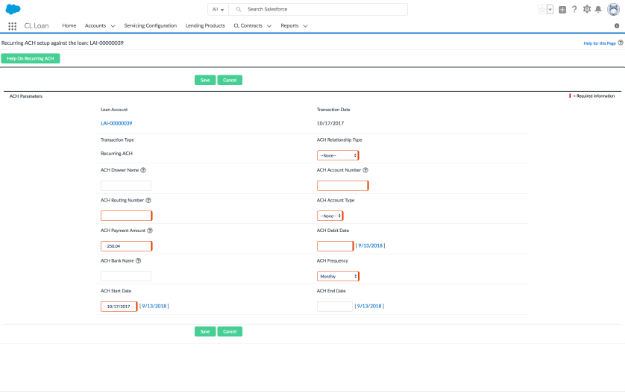
Task: Click the top Cancel button
Action: 230,80
